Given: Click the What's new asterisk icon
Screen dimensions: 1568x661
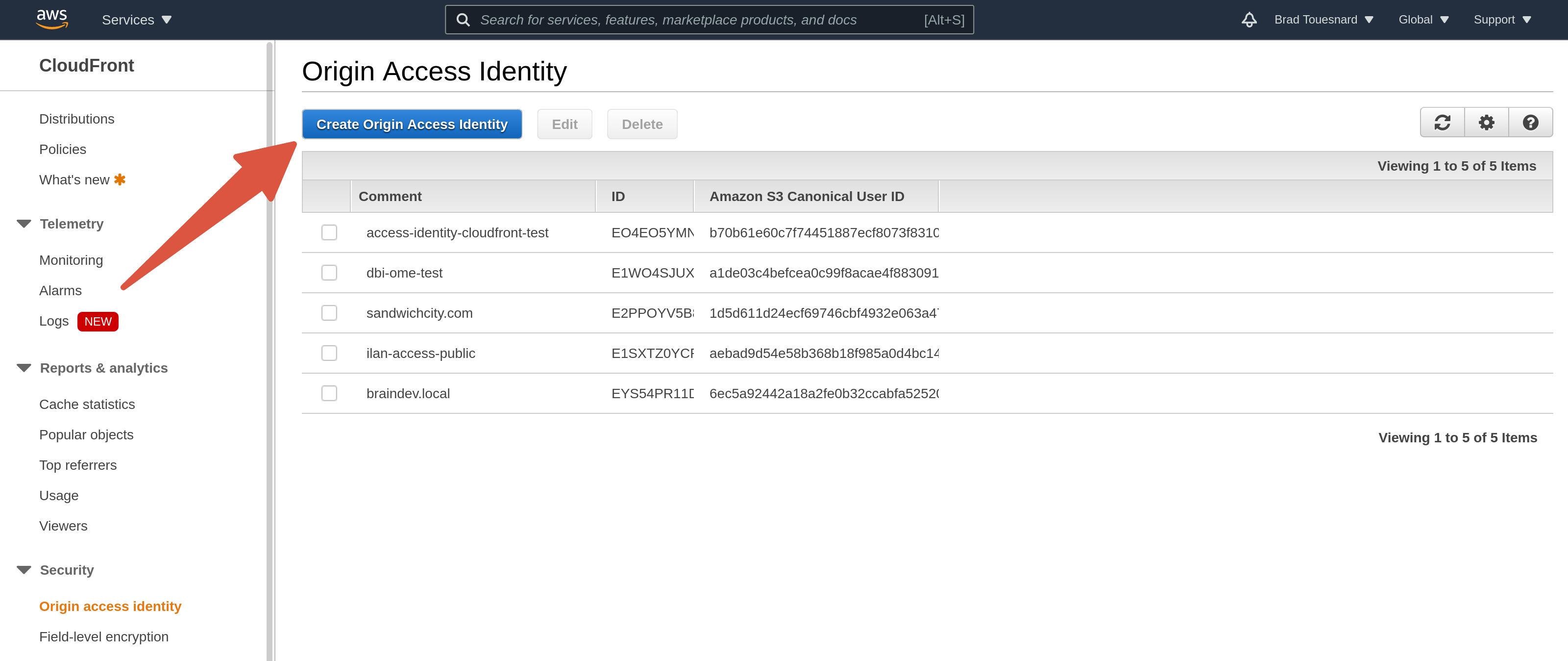Looking at the screenshot, I should (119, 179).
